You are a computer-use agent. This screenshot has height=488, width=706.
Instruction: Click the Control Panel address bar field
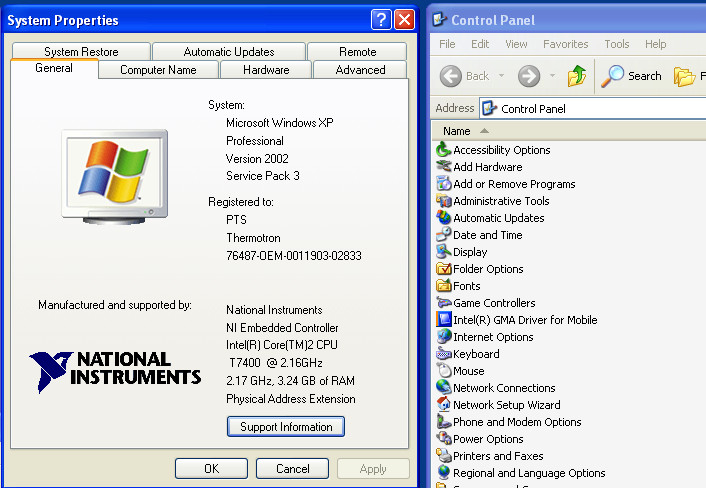[x=593, y=108]
